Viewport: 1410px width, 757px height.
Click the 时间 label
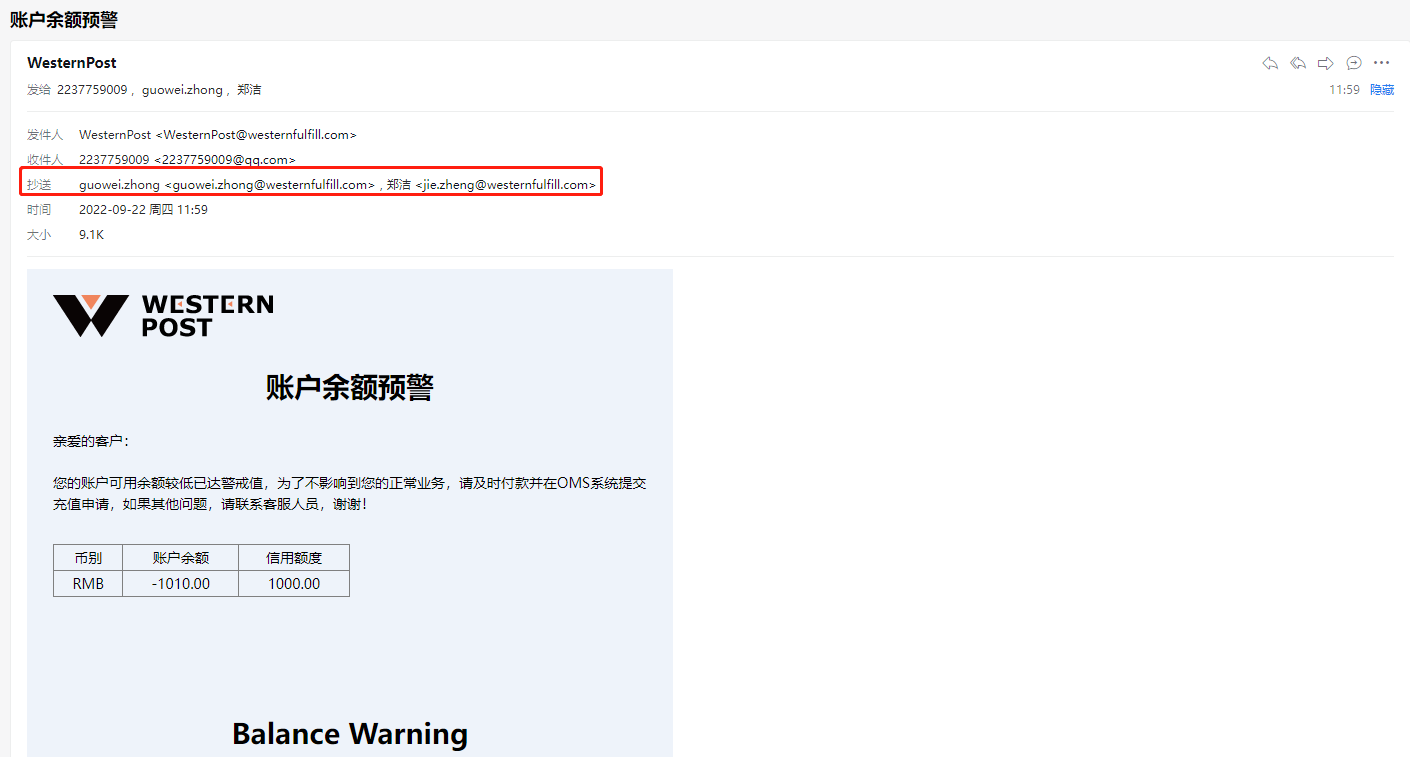click(x=39, y=210)
